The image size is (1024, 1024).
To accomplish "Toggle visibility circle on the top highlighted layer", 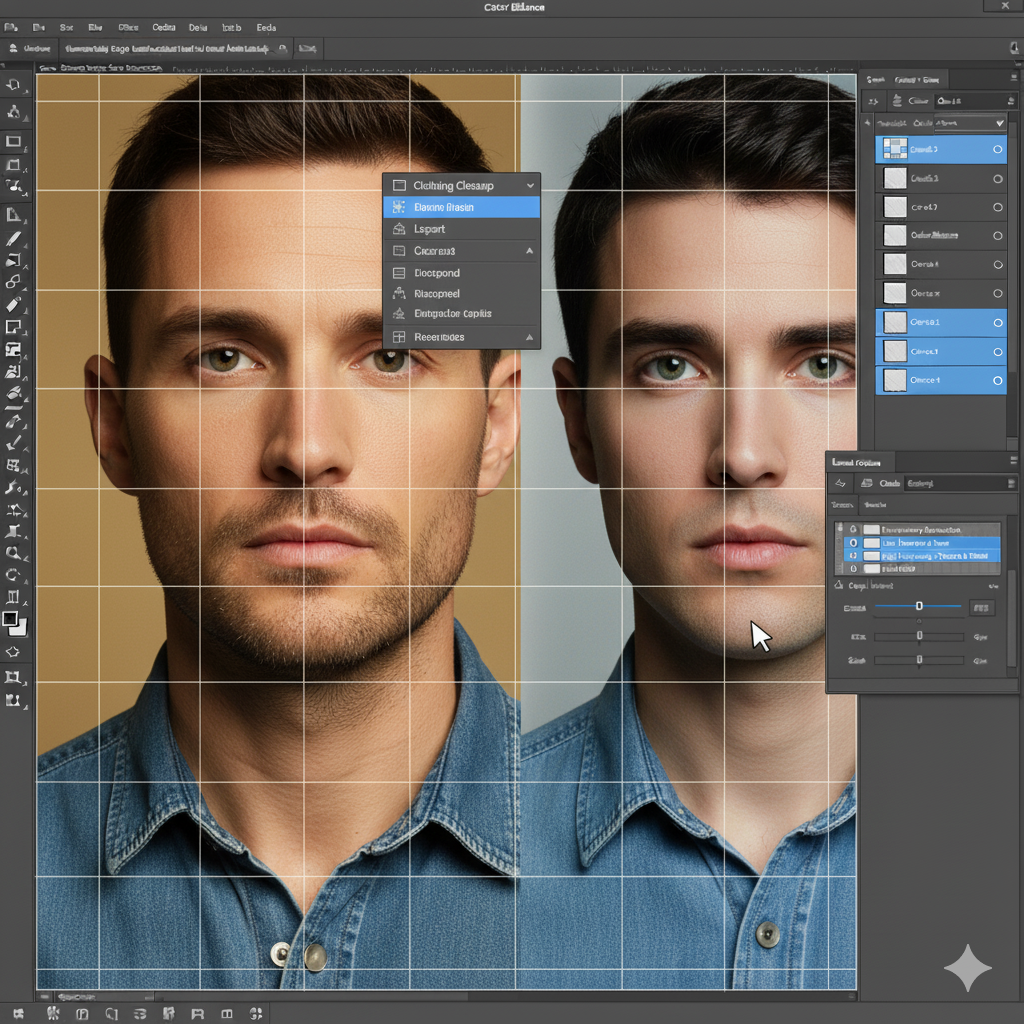I will click(997, 150).
